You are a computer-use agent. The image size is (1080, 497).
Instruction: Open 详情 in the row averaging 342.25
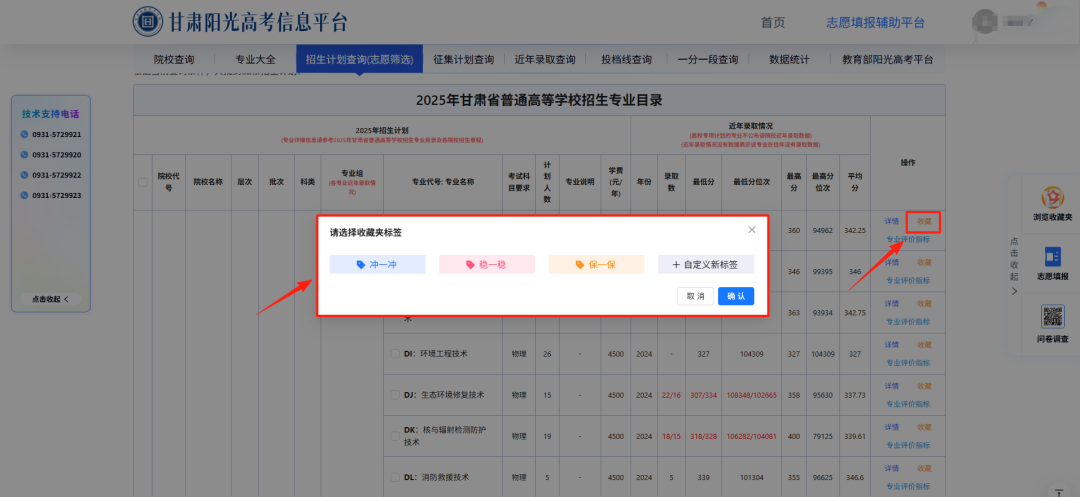pos(891,222)
